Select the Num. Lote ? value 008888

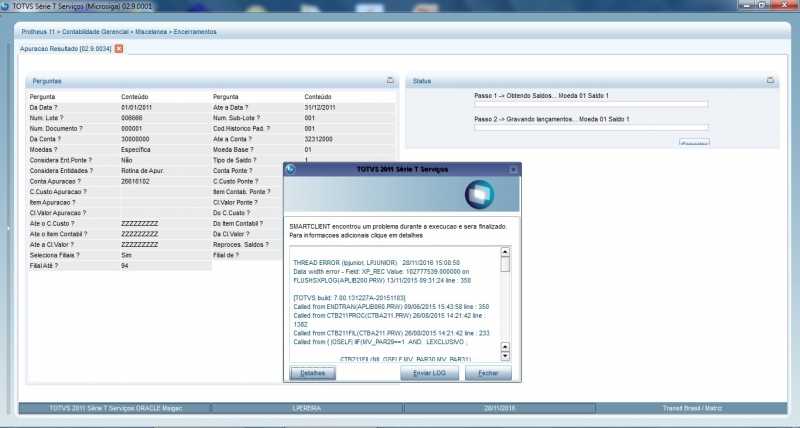(132, 118)
